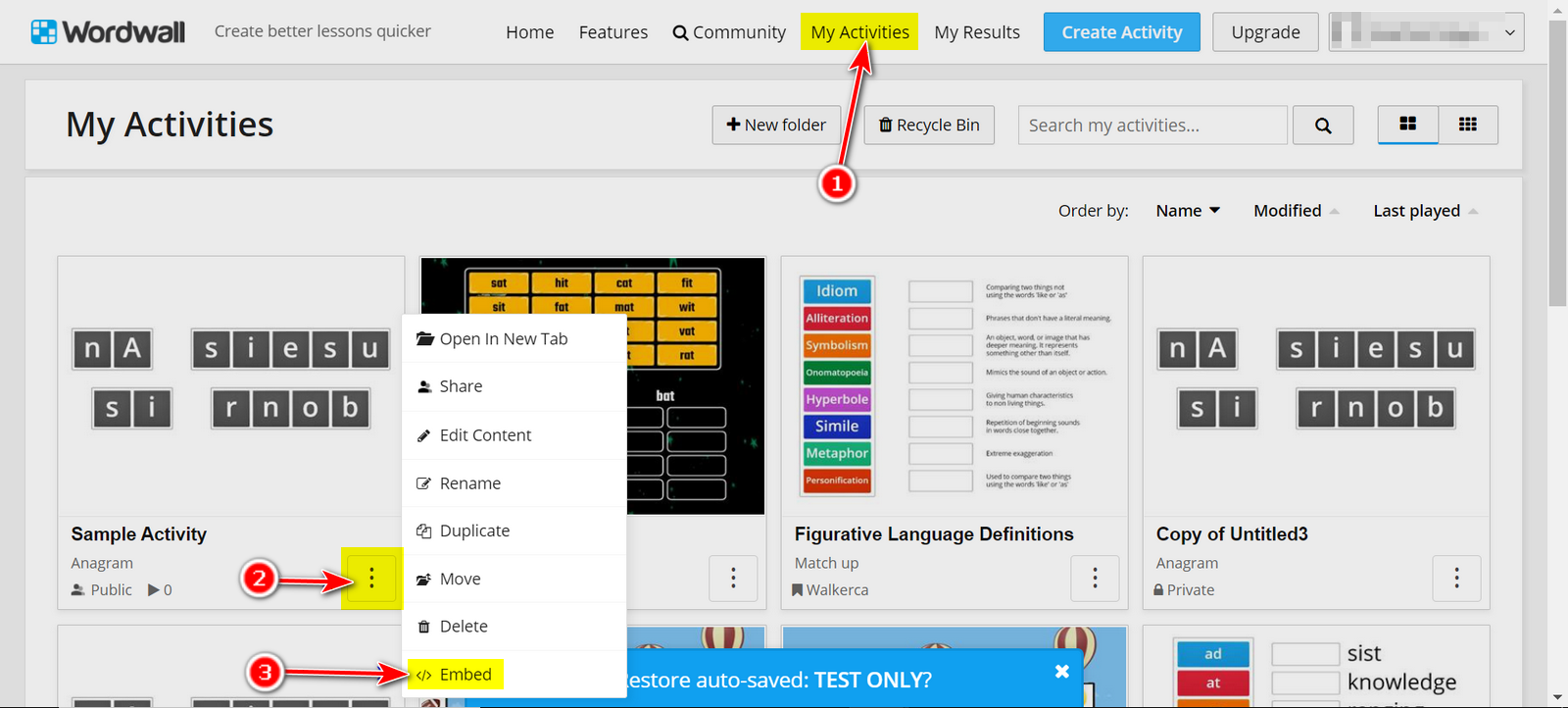
Task: Switch to My Activities tab
Action: 859,32
